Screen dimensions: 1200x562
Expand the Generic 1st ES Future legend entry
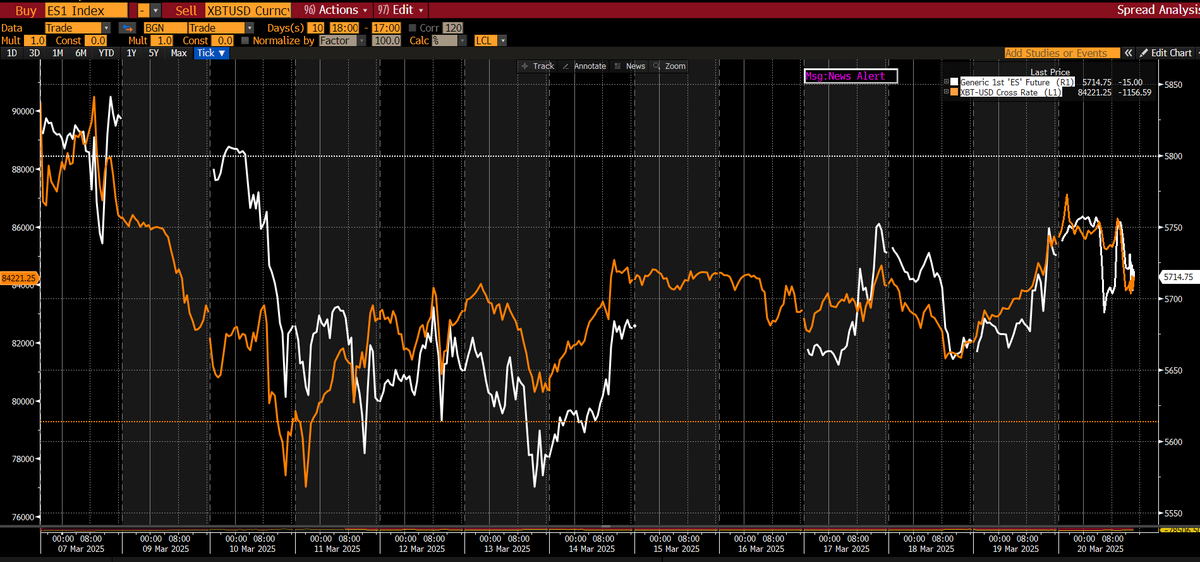click(x=948, y=82)
